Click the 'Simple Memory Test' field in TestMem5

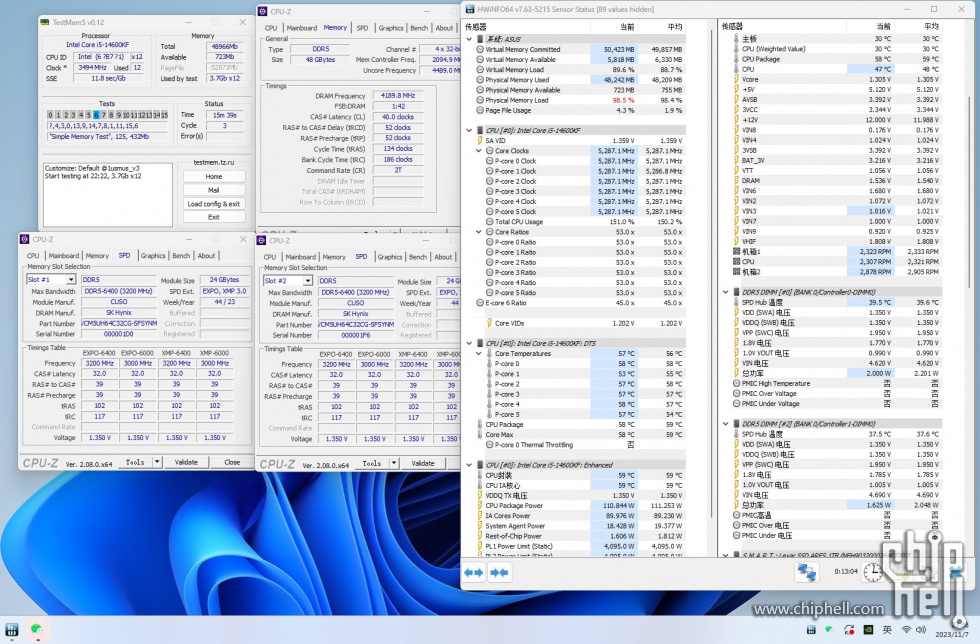108,136
